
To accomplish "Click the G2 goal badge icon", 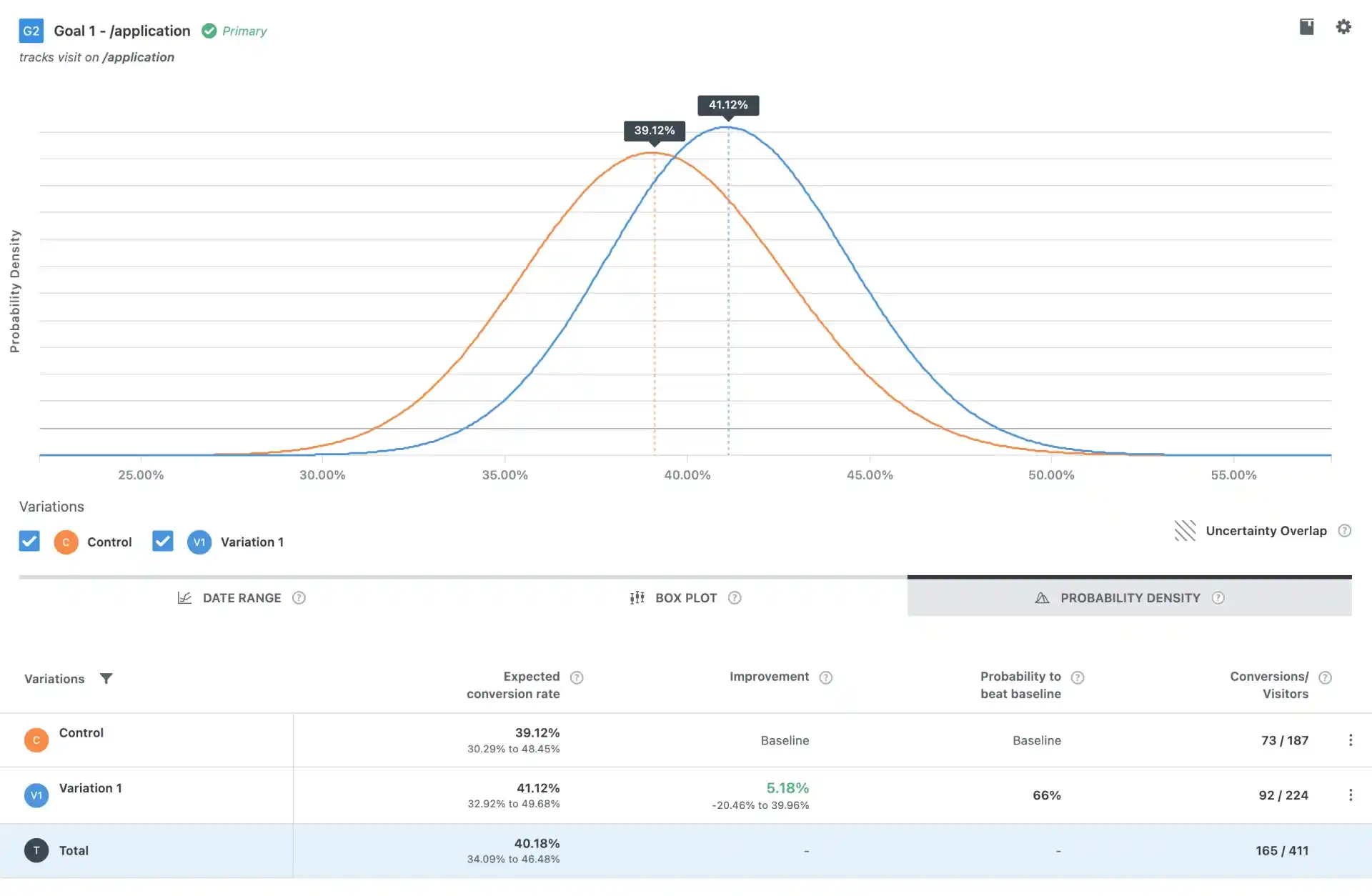I will [x=31, y=31].
